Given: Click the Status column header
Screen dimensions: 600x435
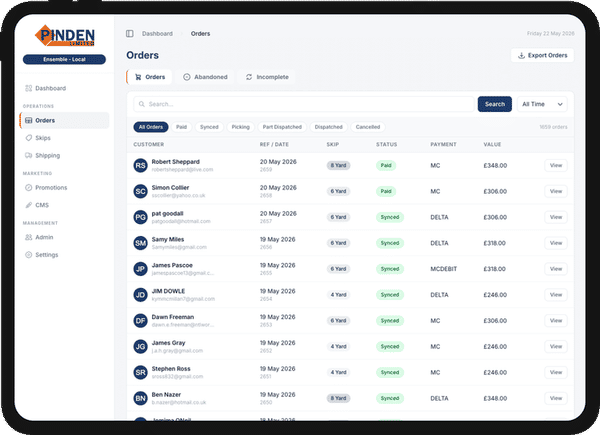Looking at the screenshot, I should pos(386,145).
